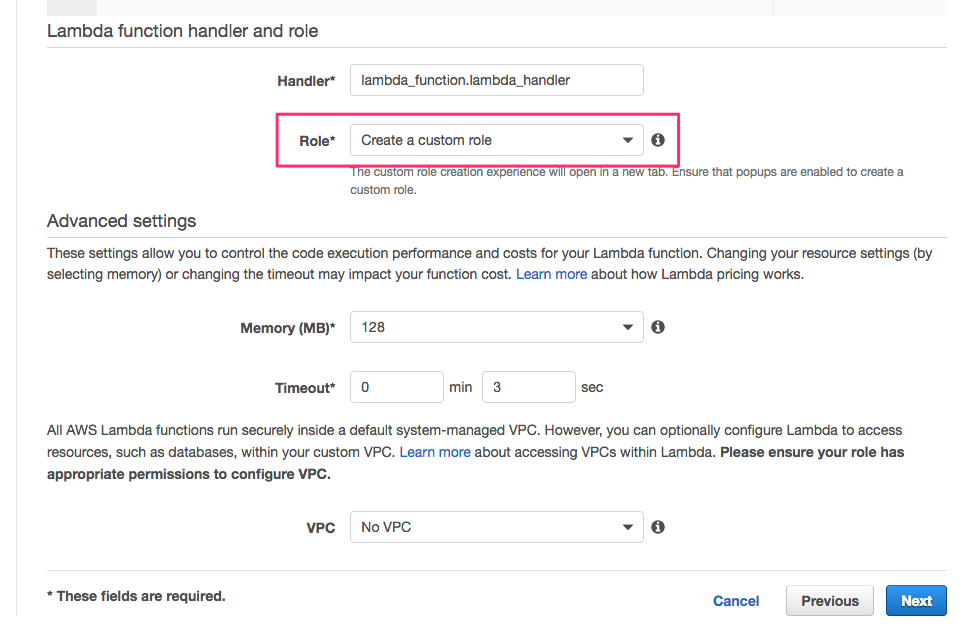Image resolution: width=976 pixels, height=630 pixels.
Task: Click the Timeout seconds field showing 3
Action: coord(528,387)
